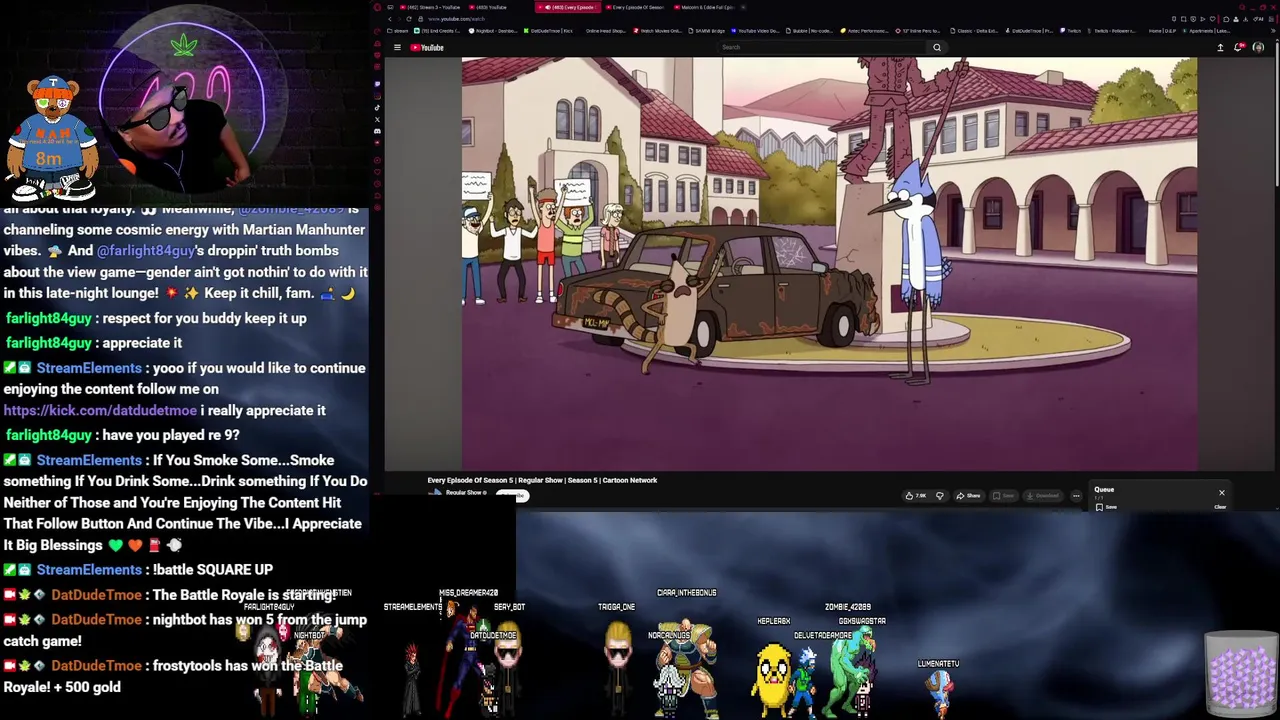Switch to the second YouTube browser tab
The width and height of the screenshot is (1280, 720).
489,7
